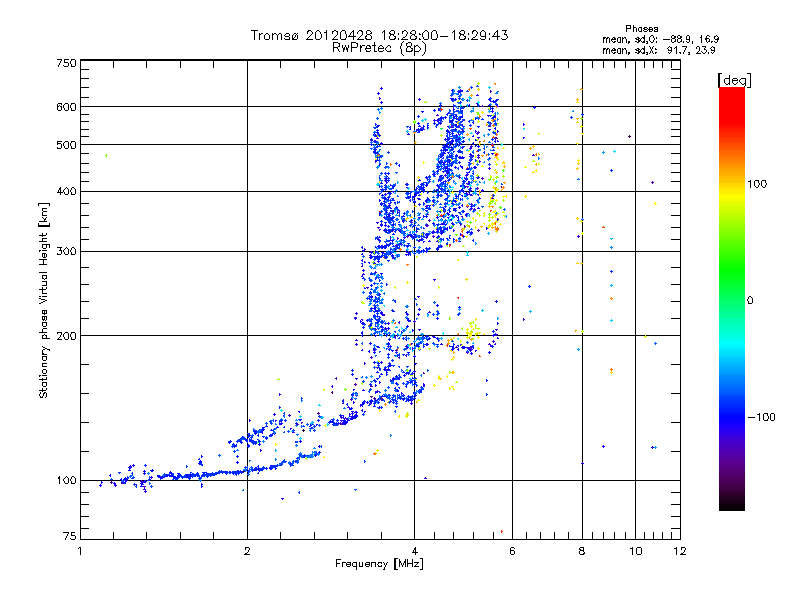
Task: Click the "10" frequency axis label
Action: point(636,551)
